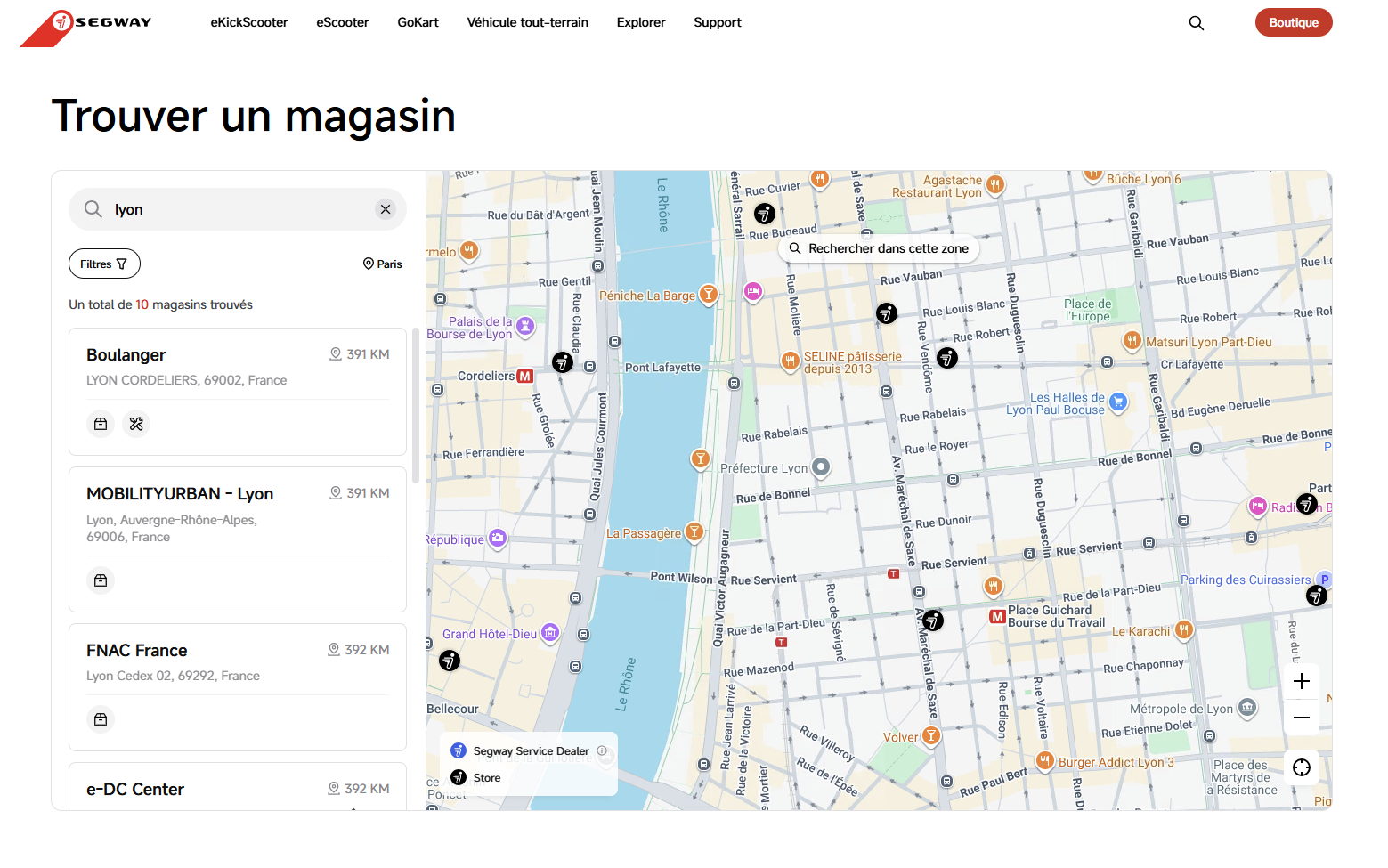Viewport: 1388px width, 868px height.
Task: Open the eScooter menu
Action: click(x=343, y=22)
